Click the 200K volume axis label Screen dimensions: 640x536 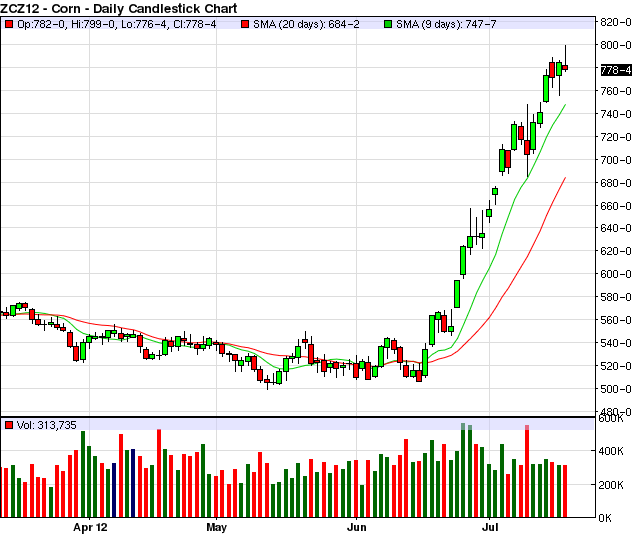click(x=611, y=485)
